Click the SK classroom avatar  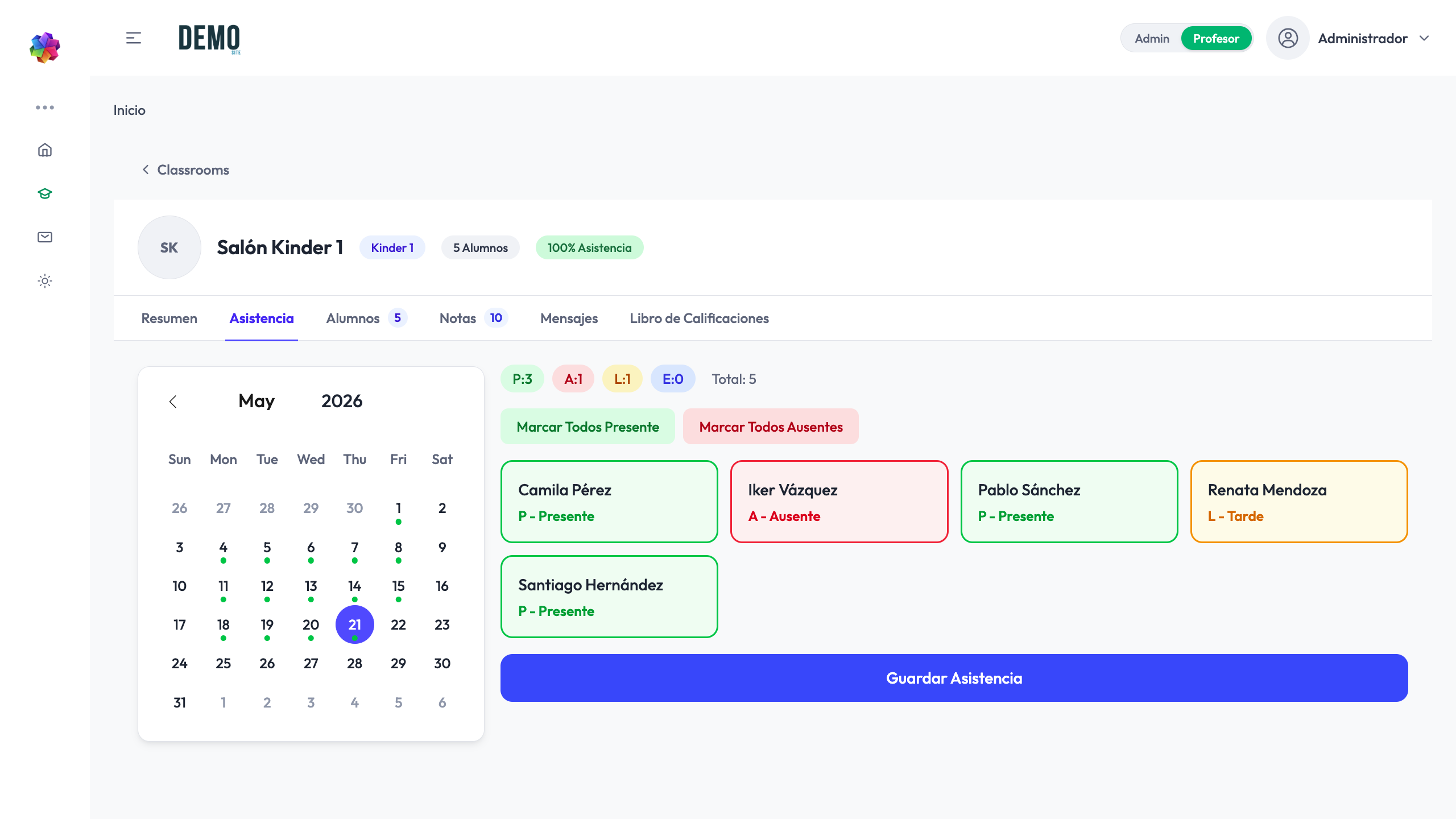click(169, 247)
